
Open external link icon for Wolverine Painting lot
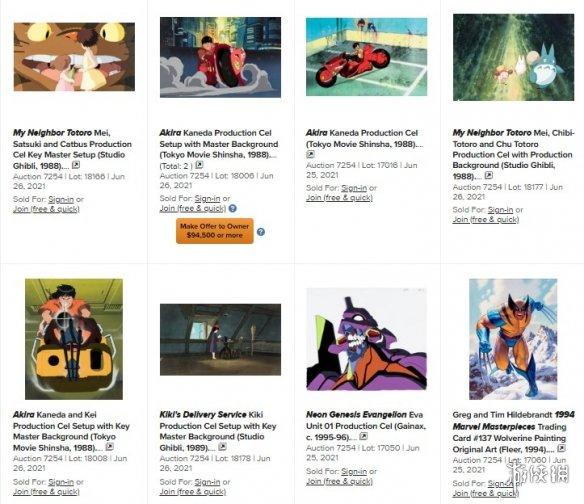click(x=561, y=448)
